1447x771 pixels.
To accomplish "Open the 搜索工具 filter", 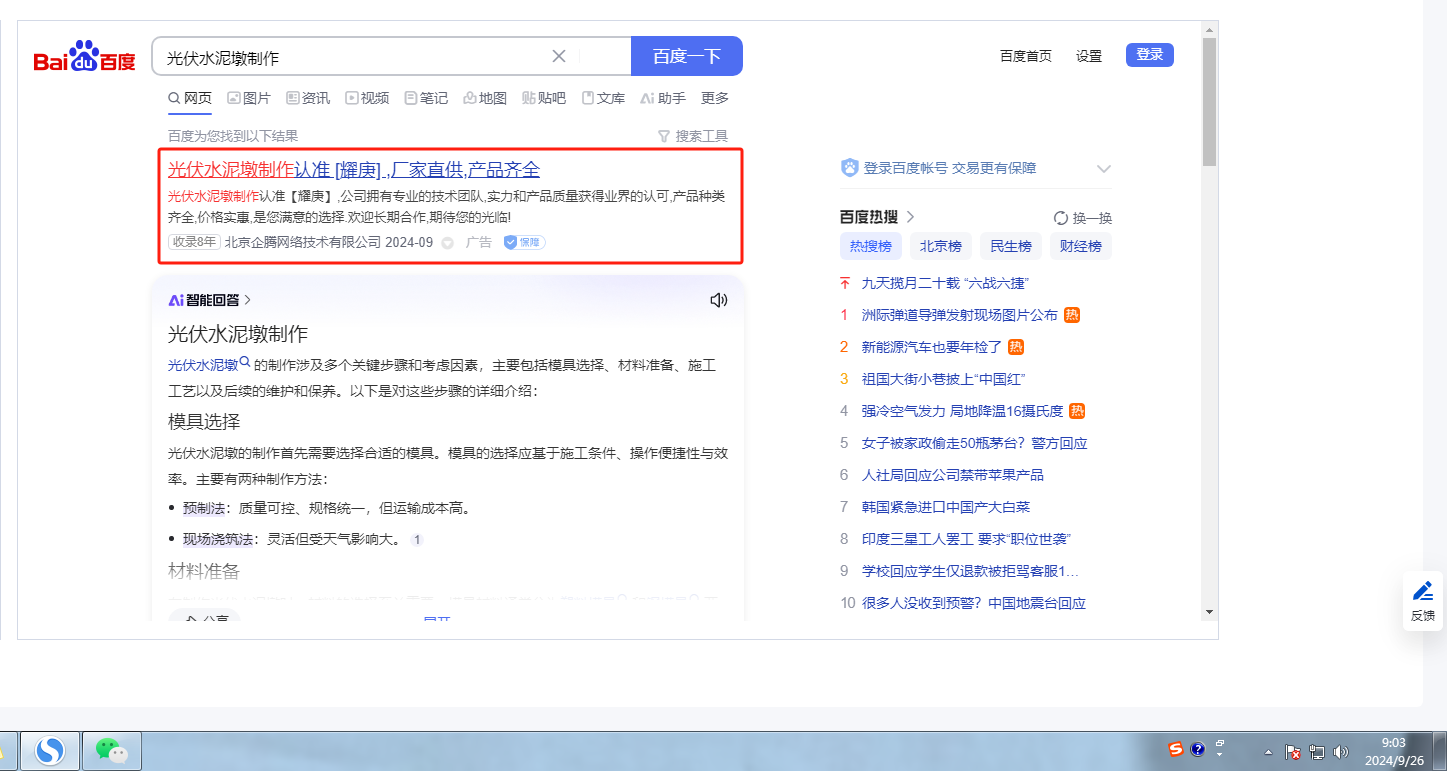I will tap(693, 136).
